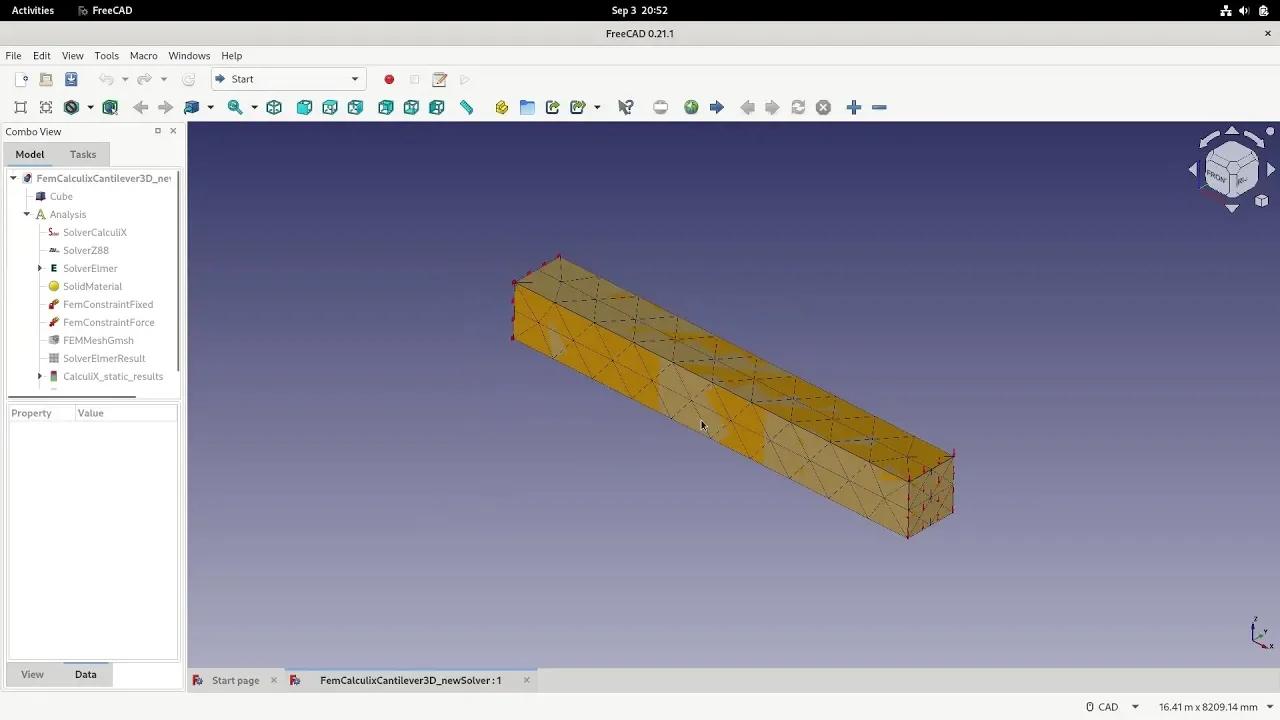Toggle floating of the Combo View panel
Screen dimensions: 1280x720
[157, 131]
